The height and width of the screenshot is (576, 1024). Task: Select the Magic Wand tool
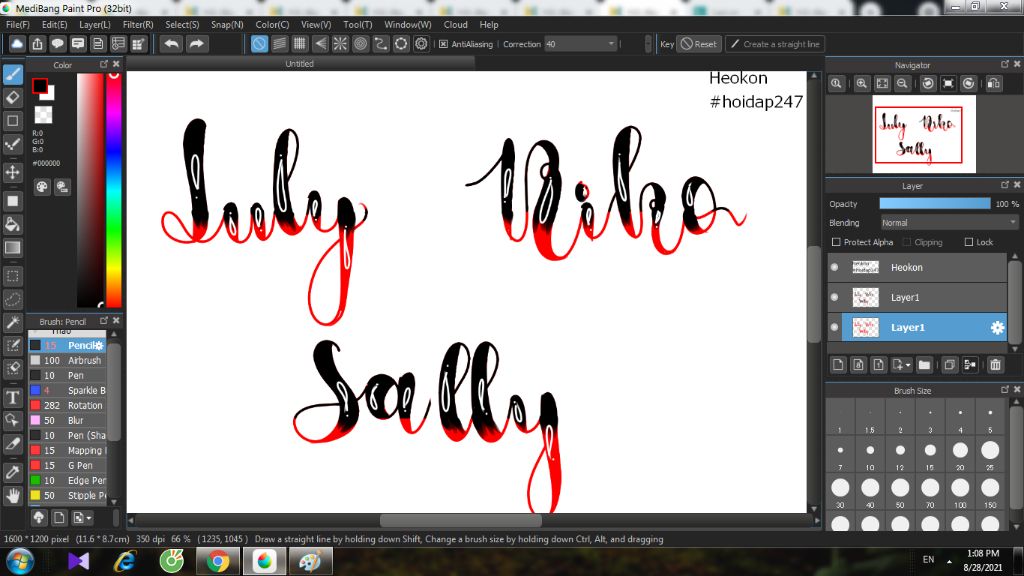(12, 322)
